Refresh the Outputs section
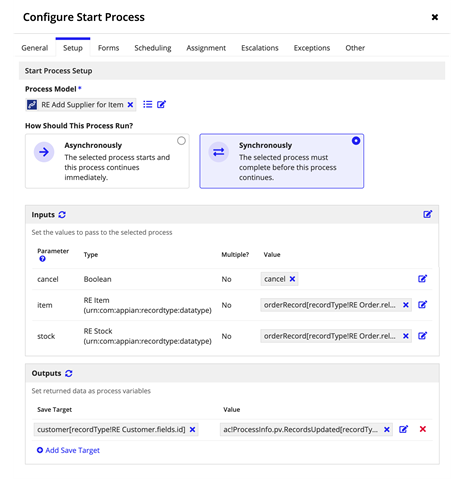Viewport: 451px width, 480px height. [69, 373]
